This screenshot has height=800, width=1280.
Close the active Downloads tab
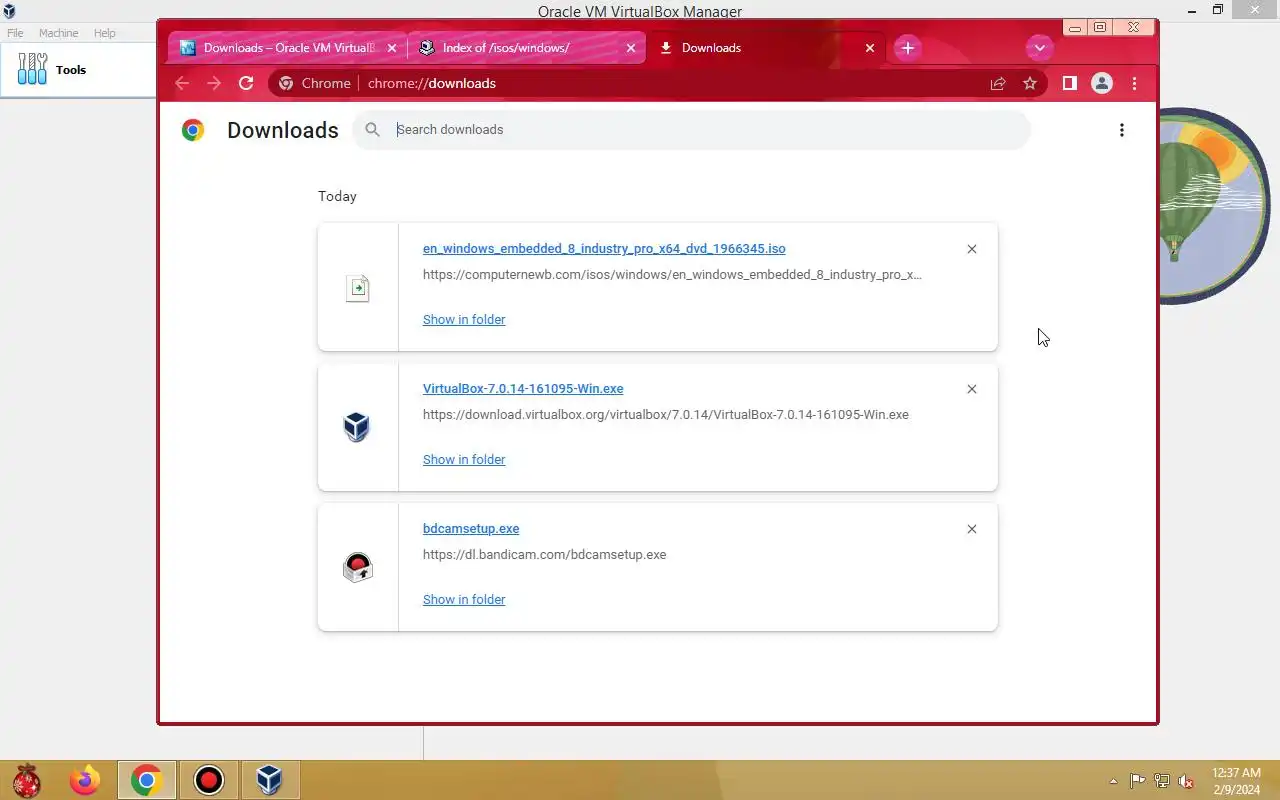(x=870, y=48)
